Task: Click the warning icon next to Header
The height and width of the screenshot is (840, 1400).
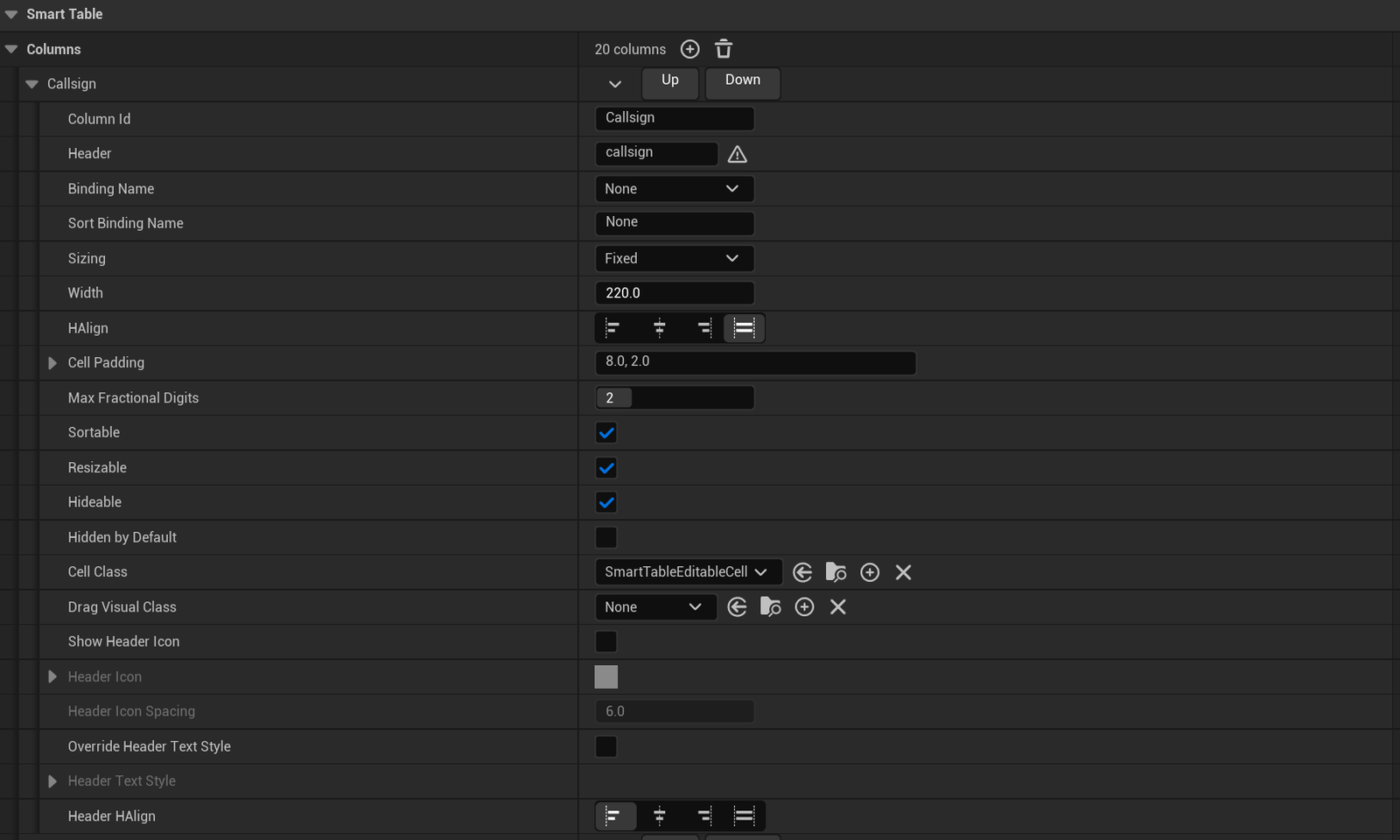Action: (x=738, y=154)
